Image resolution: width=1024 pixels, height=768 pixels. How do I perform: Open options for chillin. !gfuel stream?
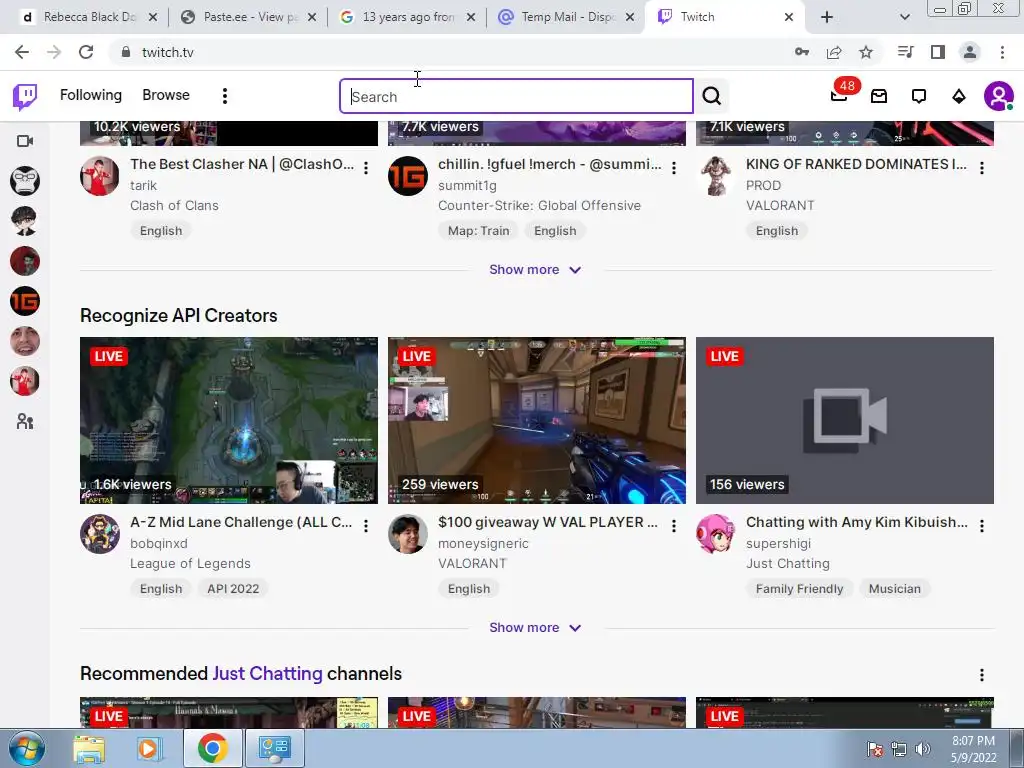(x=674, y=168)
